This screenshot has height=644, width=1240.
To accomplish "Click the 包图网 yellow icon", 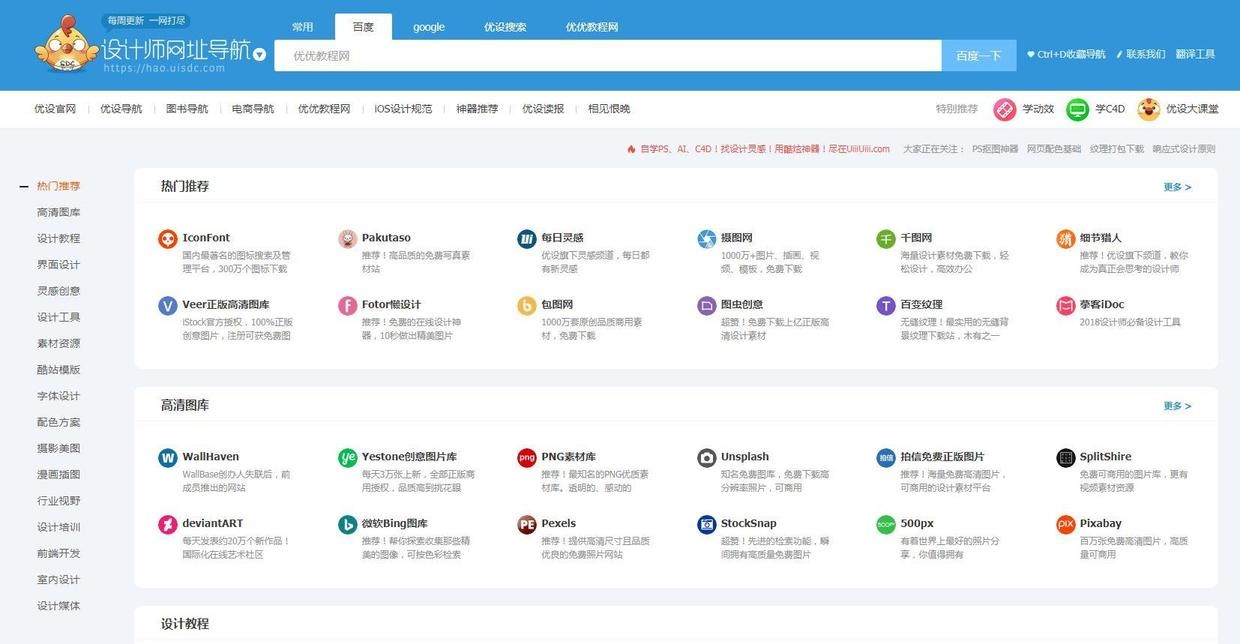I will point(527,306).
